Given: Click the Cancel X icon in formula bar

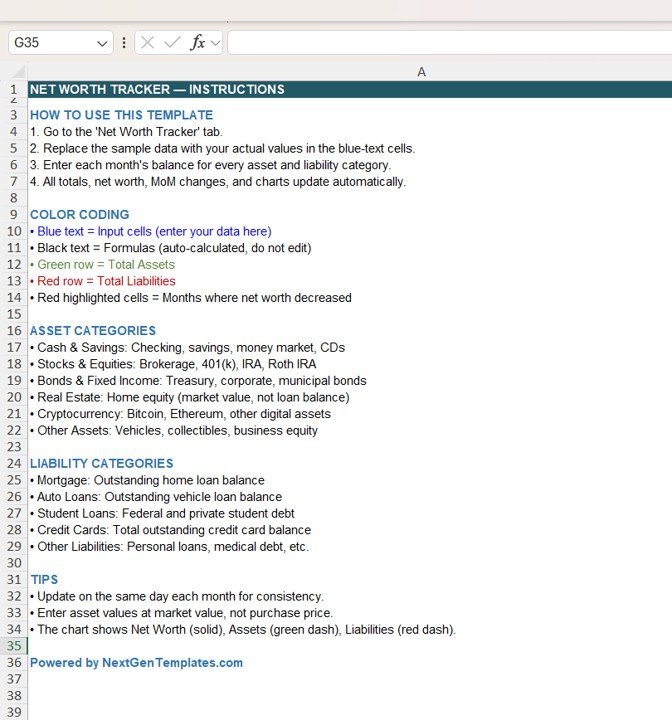Looking at the screenshot, I should 148,42.
